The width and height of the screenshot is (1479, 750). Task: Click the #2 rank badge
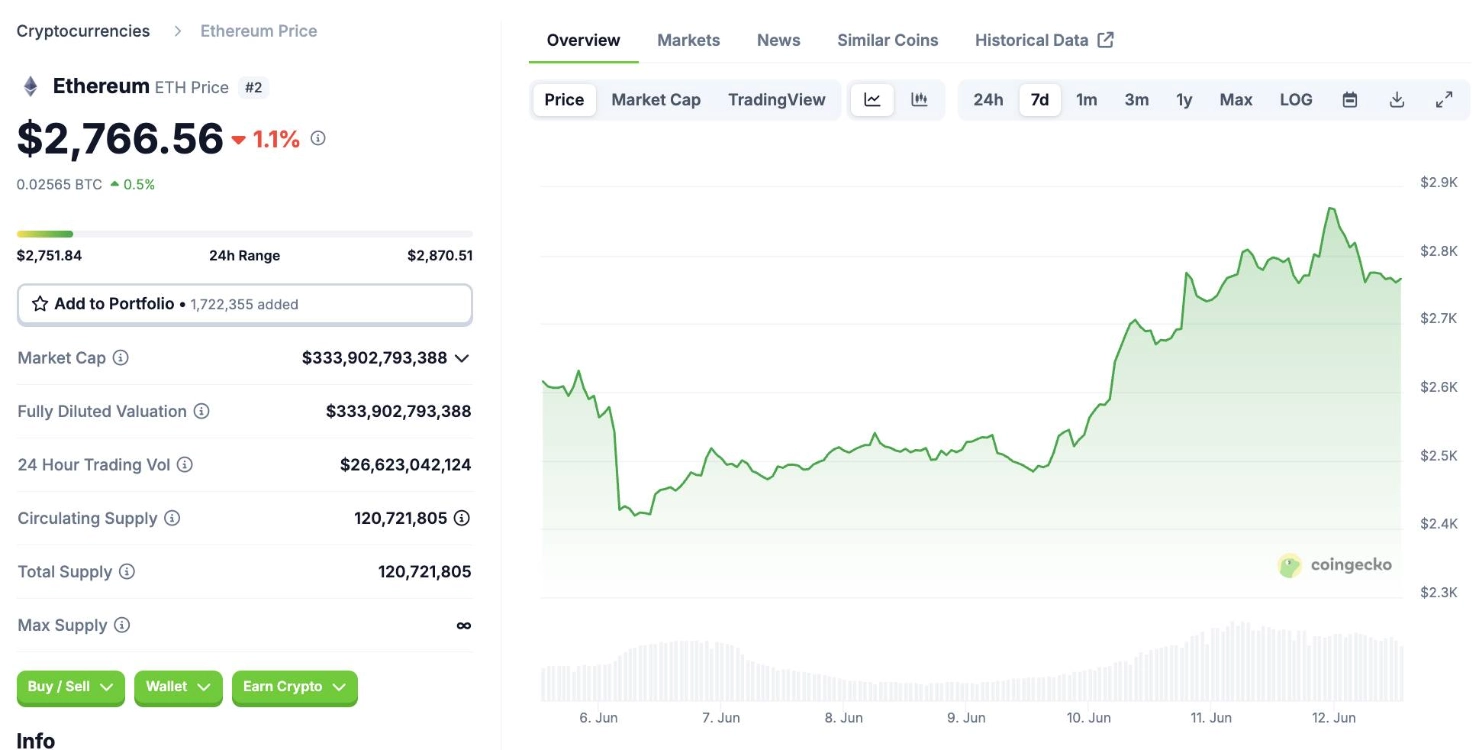(x=254, y=87)
